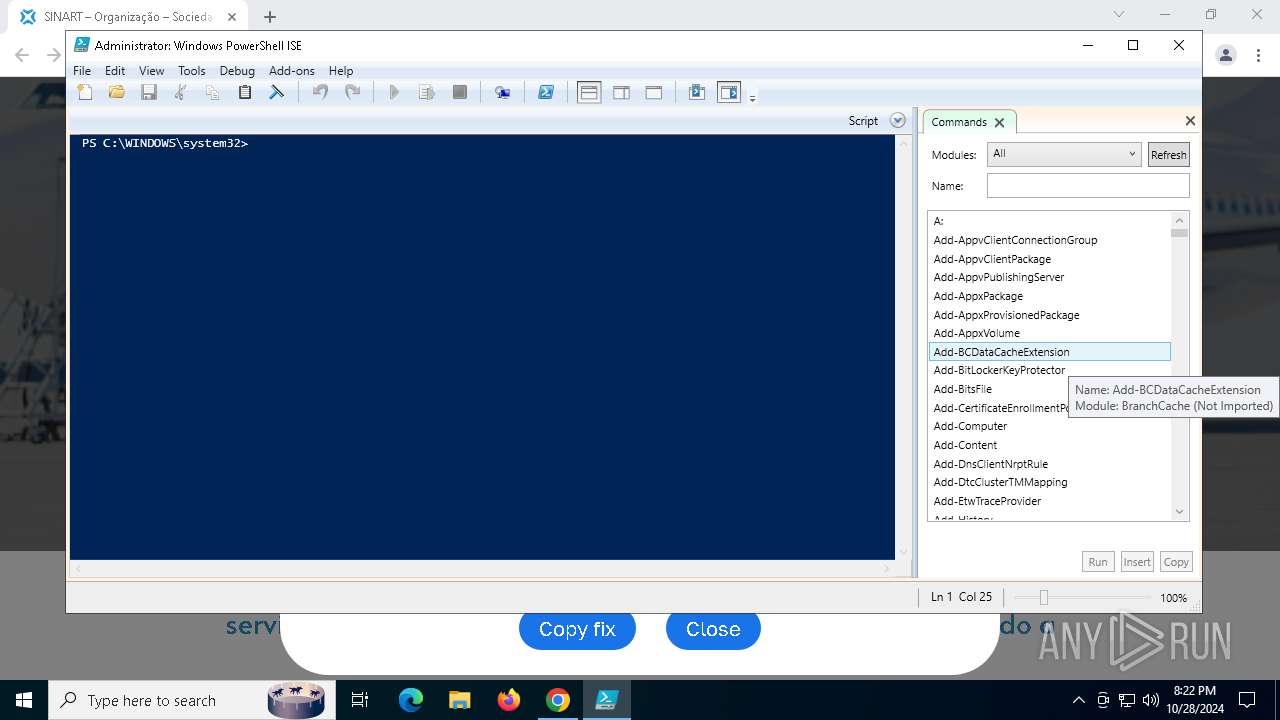Click the Run button in Commands panel
The height and width of the screenshot is (720, 1280).
pyautogui.click(x=1098, y=562)
